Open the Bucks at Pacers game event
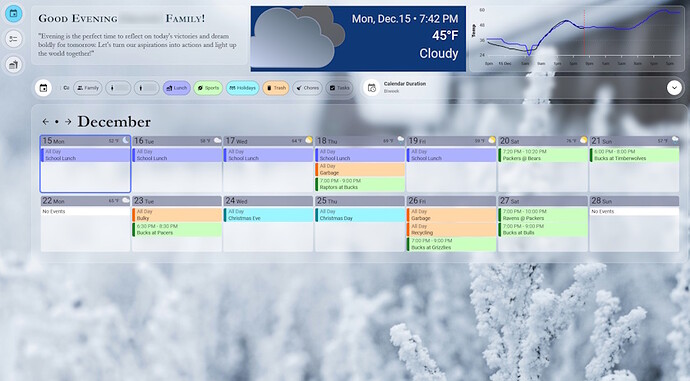This screenshot has height=381, width=690. coord(177,229)
